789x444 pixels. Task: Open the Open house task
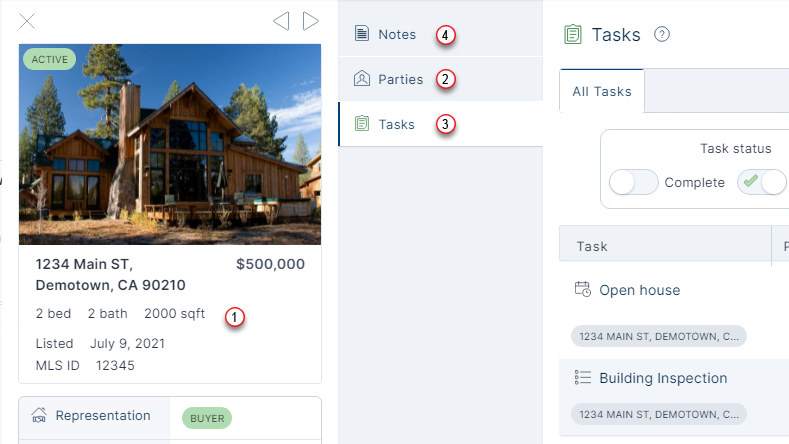pyautogui.click(x=639, y=290)
